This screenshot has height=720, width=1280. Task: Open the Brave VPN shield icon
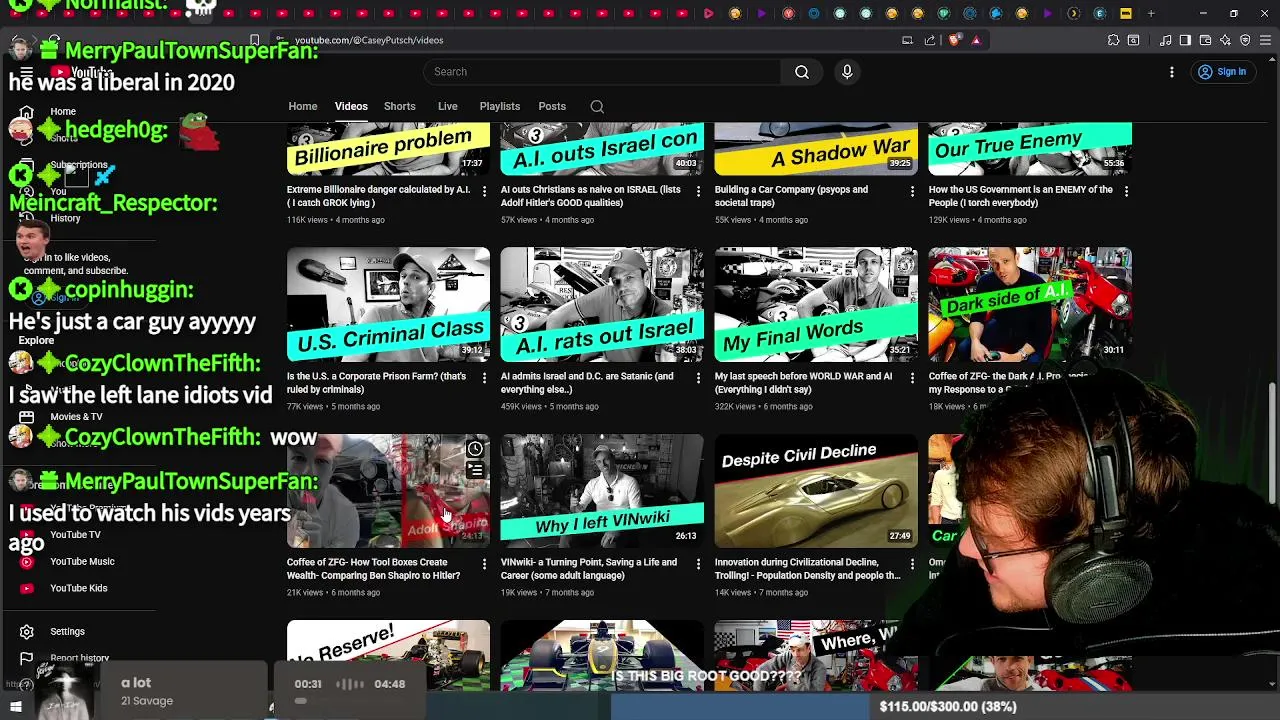tap(1245, 40)
